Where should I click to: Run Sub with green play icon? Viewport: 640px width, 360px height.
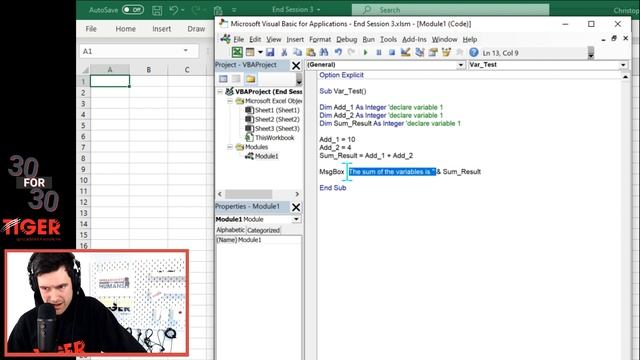point(365,52)
